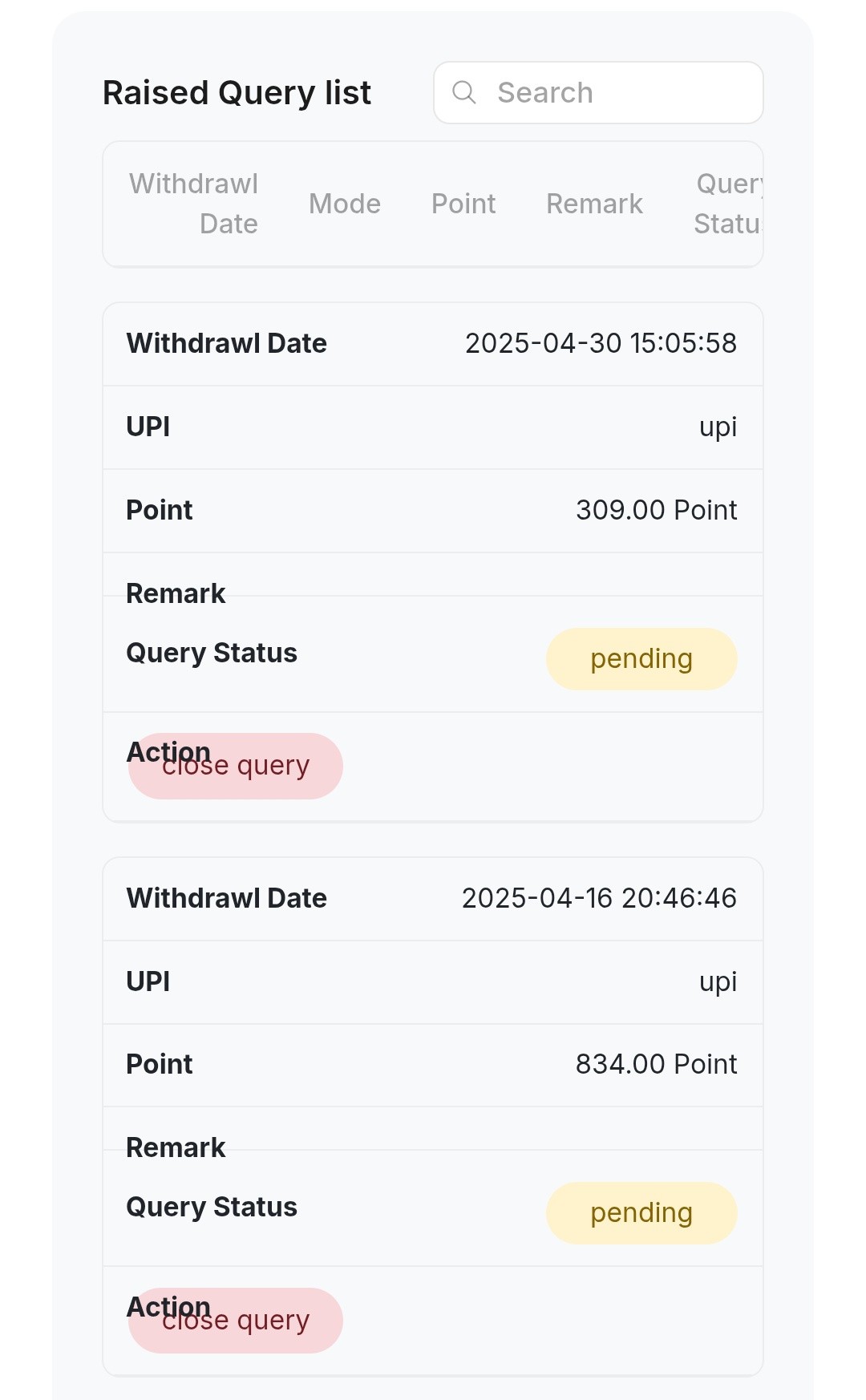
Task: Click pending badge on 2025-04-30 query
Action: [x=641, y=658]
